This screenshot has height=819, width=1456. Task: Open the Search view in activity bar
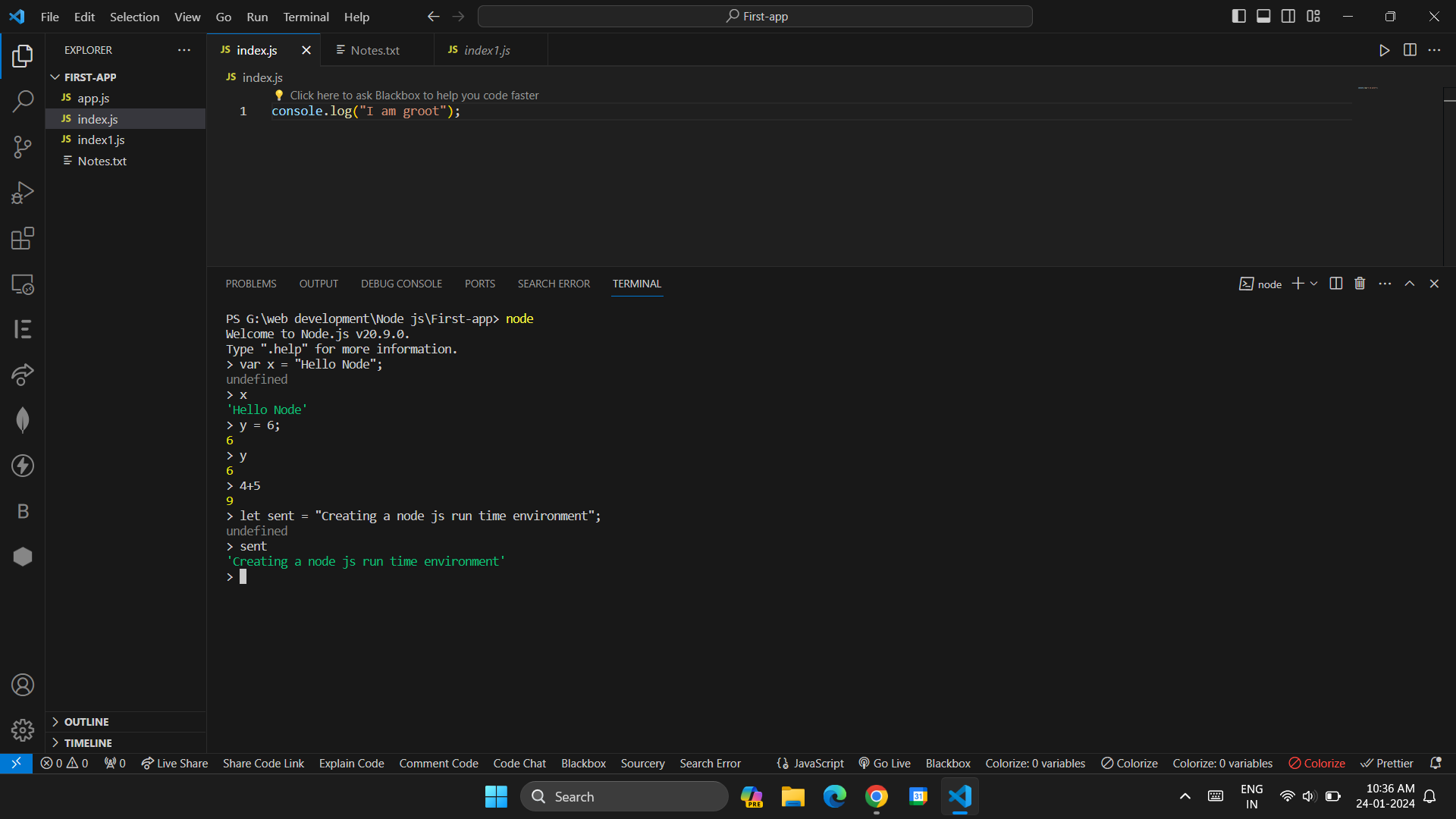[x=23, y=101]
